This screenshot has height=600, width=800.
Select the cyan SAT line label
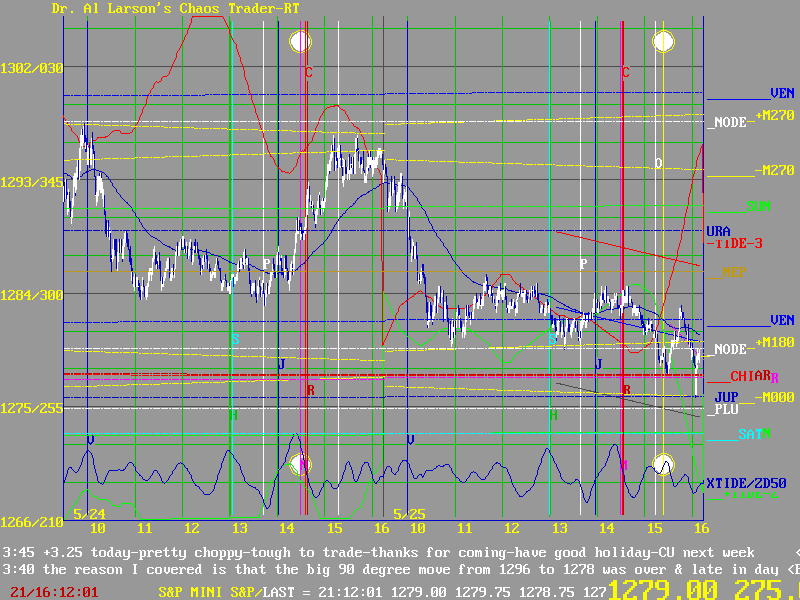click(x=750, y=434)
